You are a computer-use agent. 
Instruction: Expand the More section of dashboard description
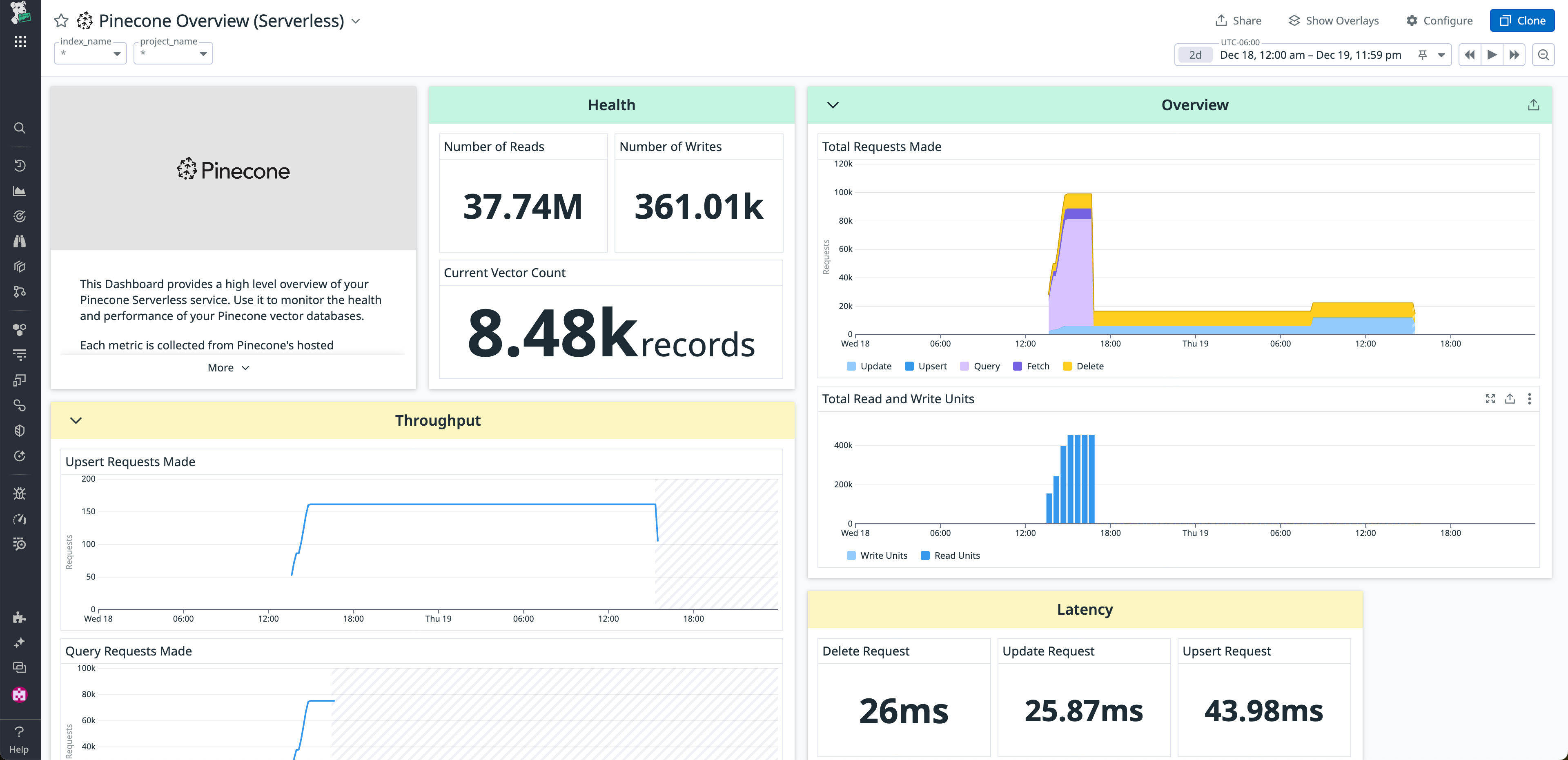click(228, 367)
